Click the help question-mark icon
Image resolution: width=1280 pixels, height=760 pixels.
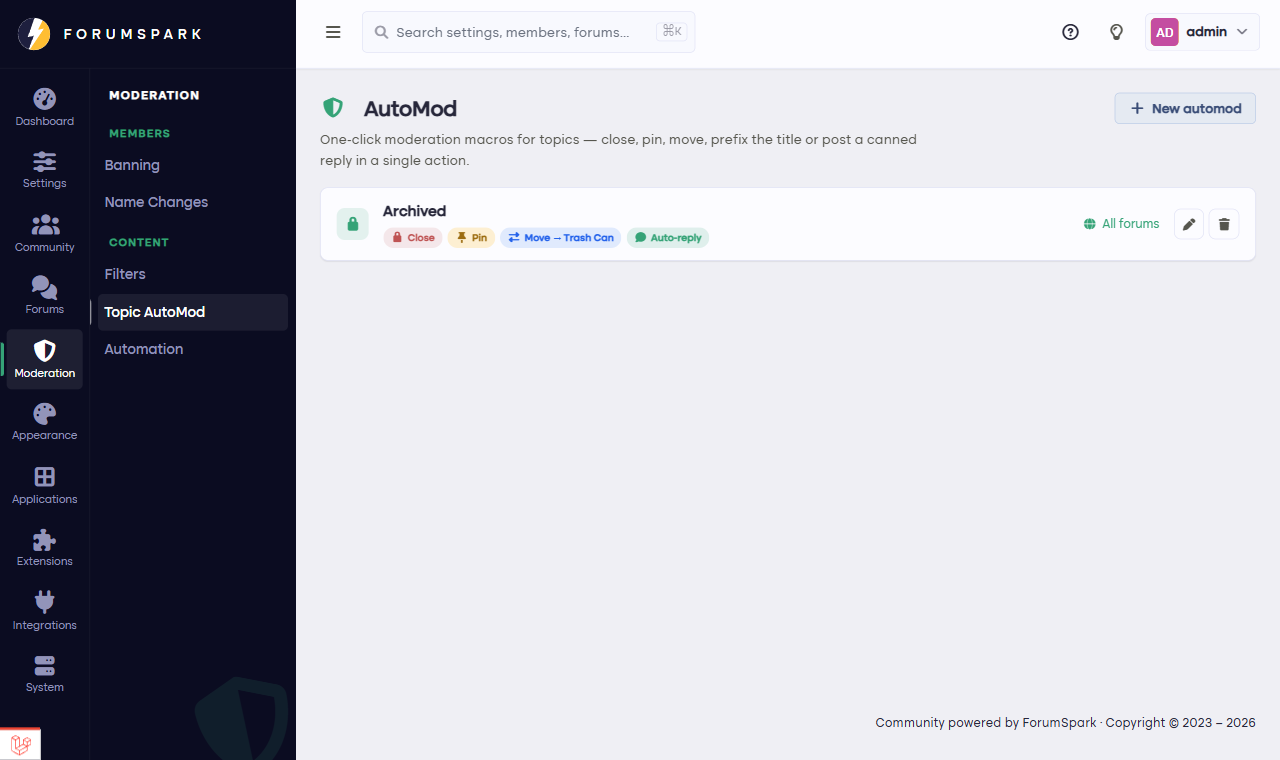[1070, 32]
